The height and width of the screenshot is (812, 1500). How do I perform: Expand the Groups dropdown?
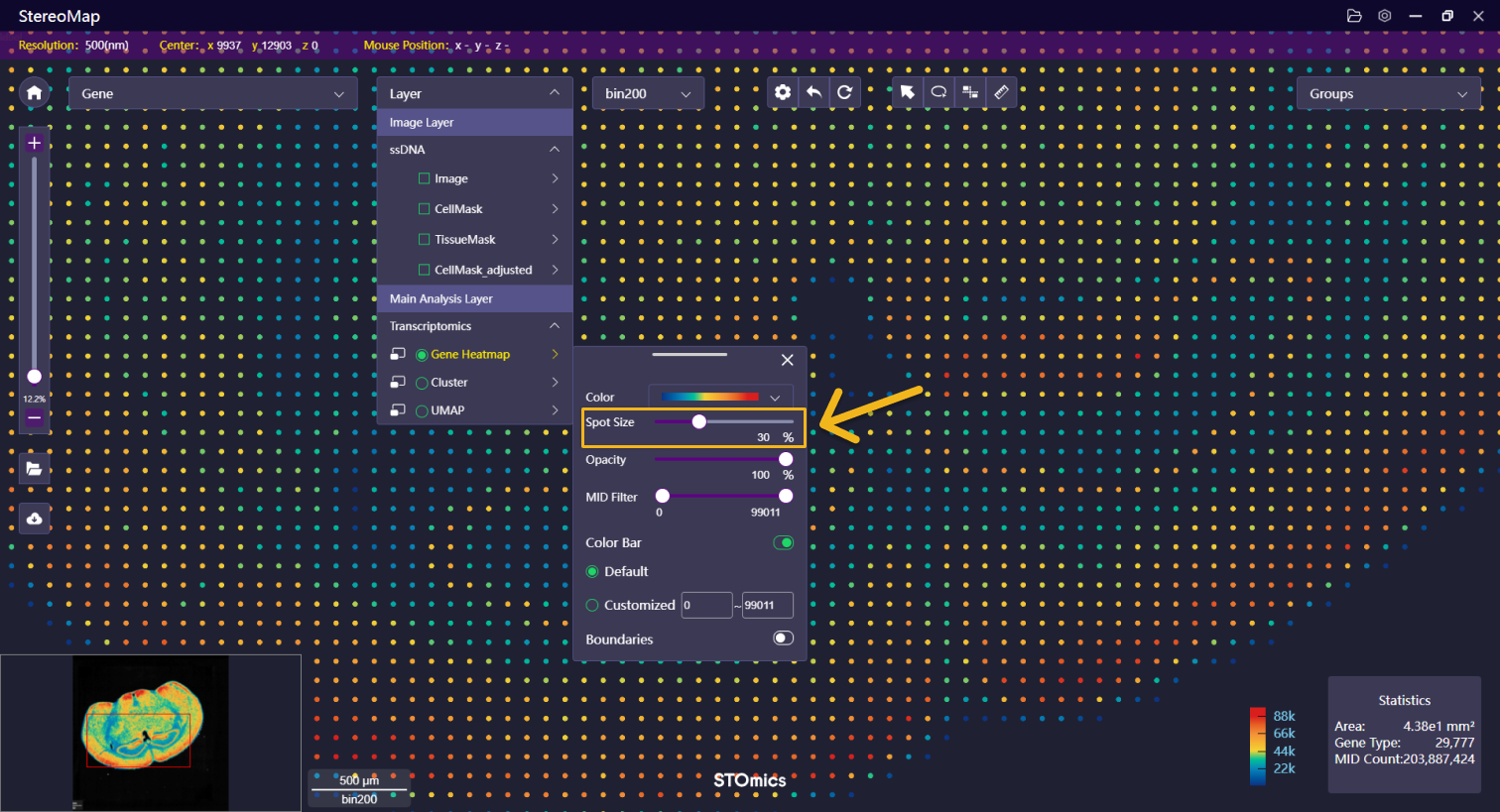(x=1388, y=93)
